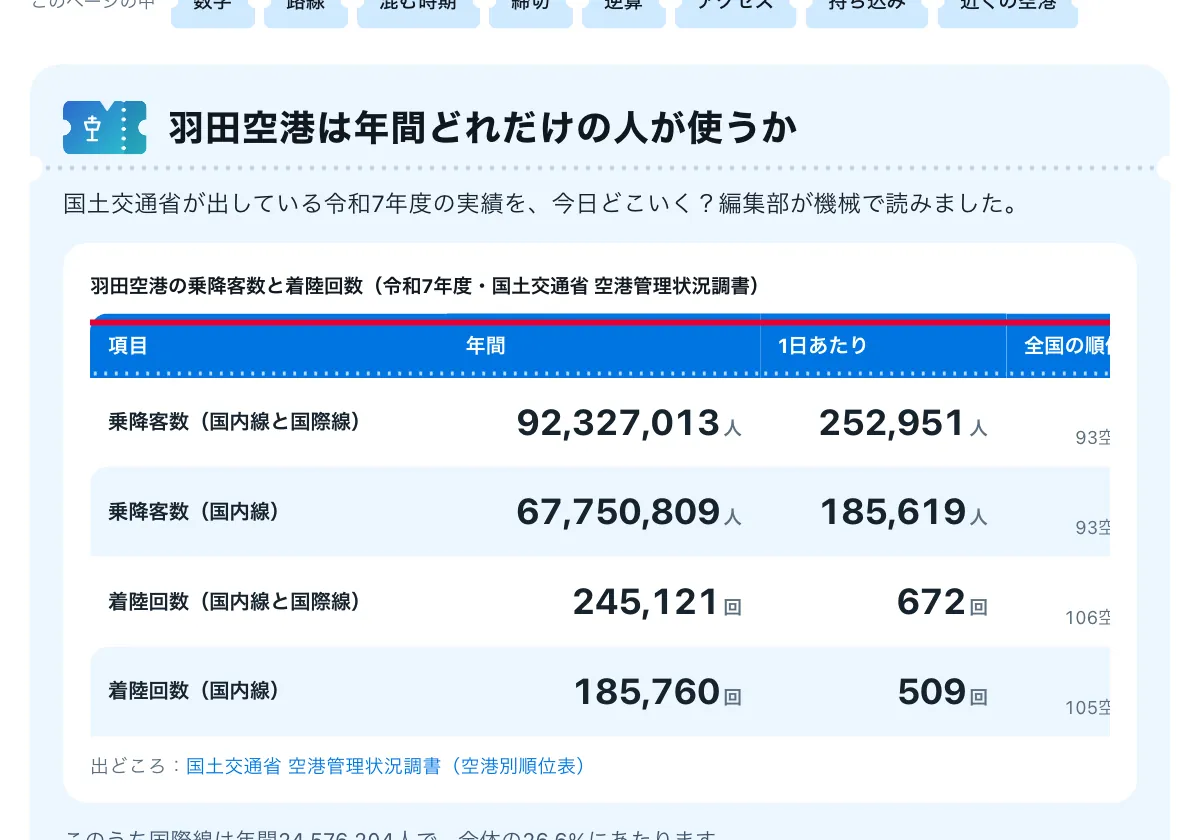Click the 出どころ source label

138,766
